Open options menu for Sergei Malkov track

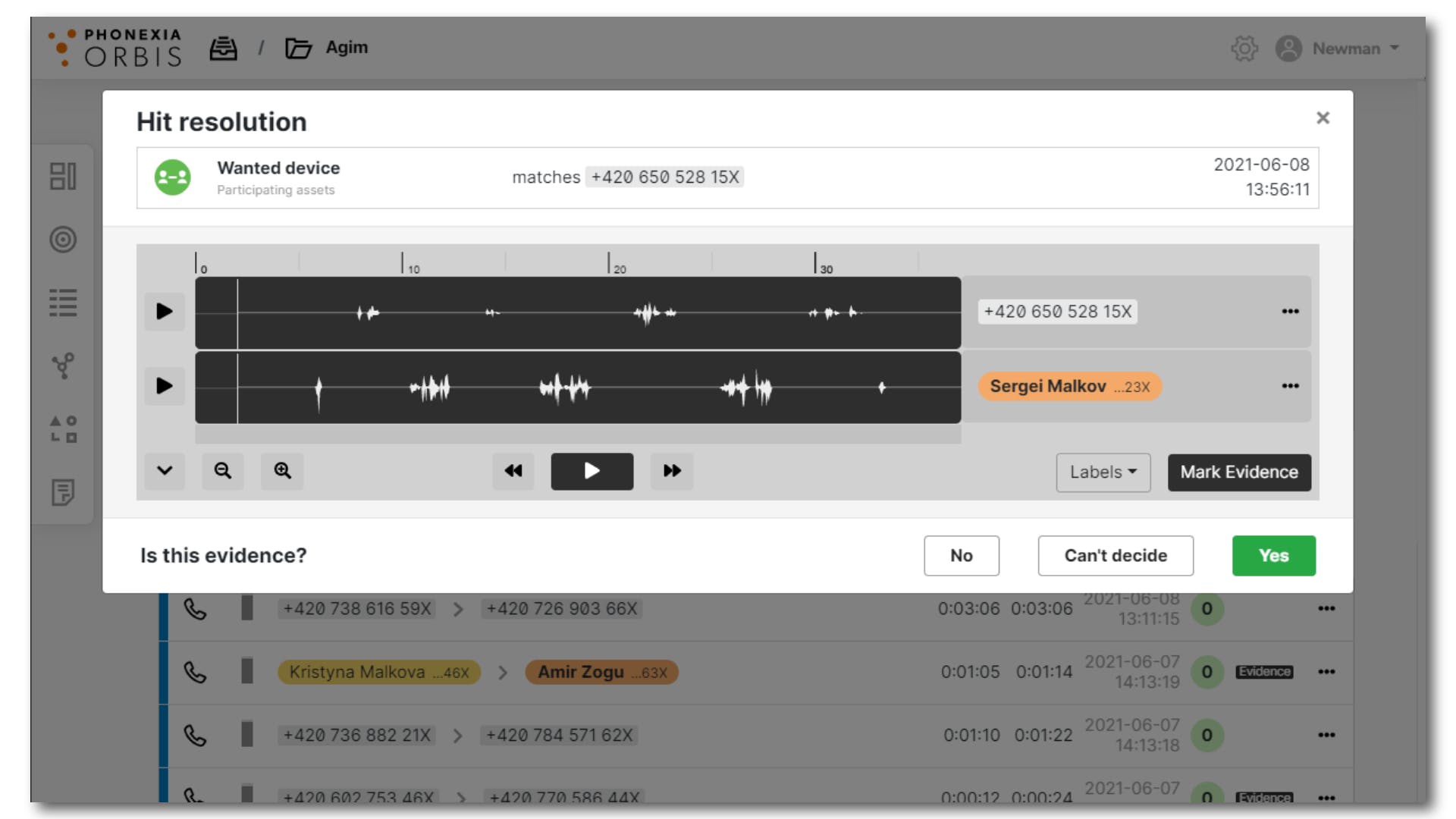click(x=1290, y=386)
